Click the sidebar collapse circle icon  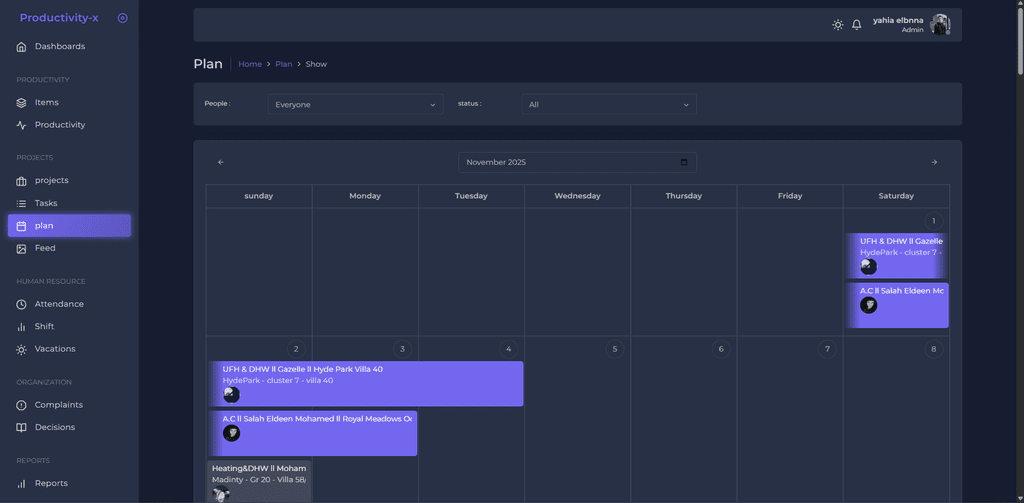(122, 18)
